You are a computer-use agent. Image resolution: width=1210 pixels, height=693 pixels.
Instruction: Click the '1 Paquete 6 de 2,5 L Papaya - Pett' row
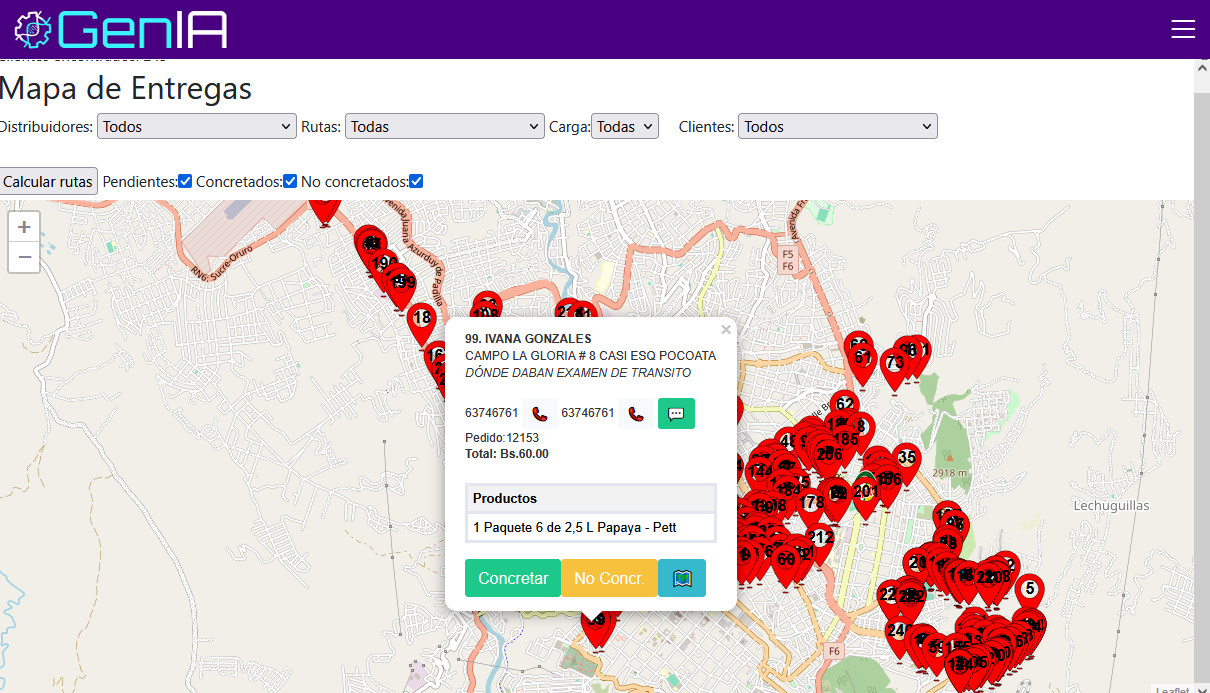[x=591, y=527]
